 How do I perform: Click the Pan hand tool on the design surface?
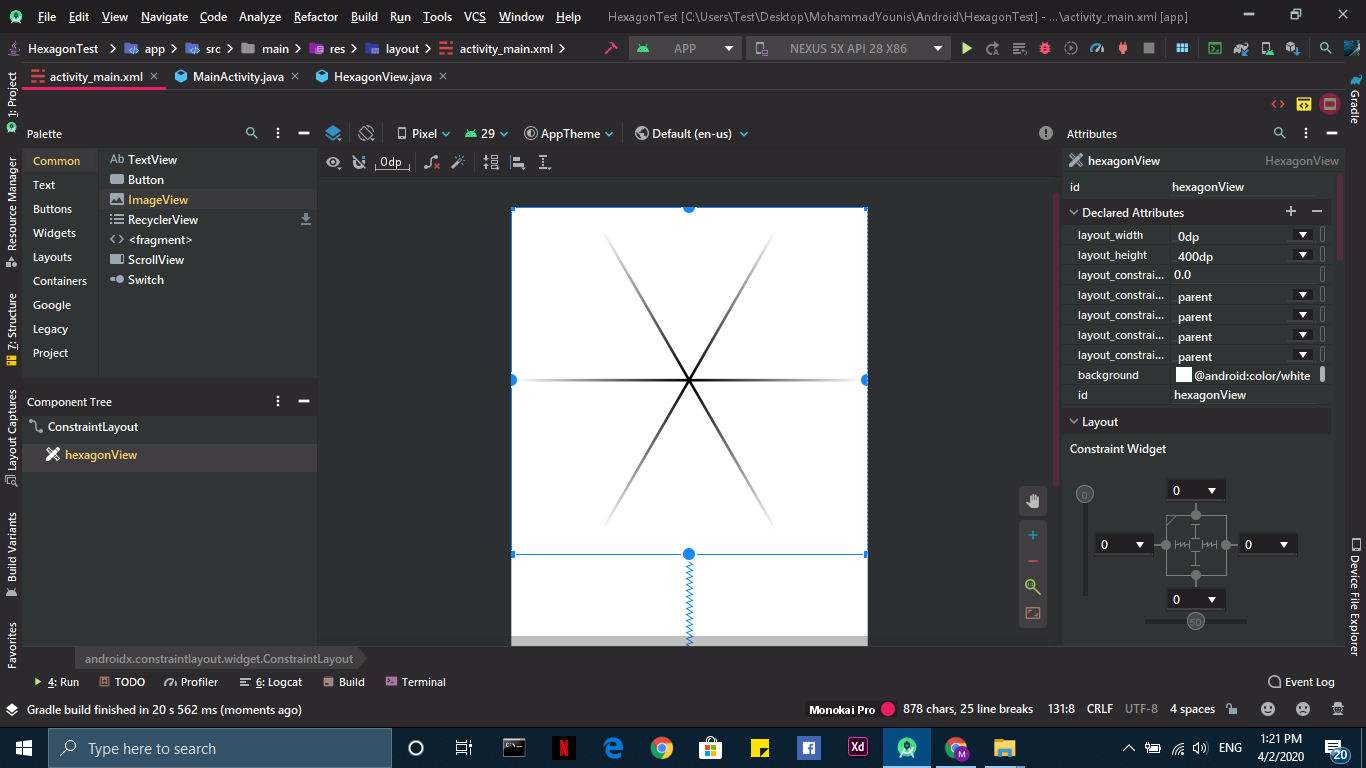point(1033,500)
